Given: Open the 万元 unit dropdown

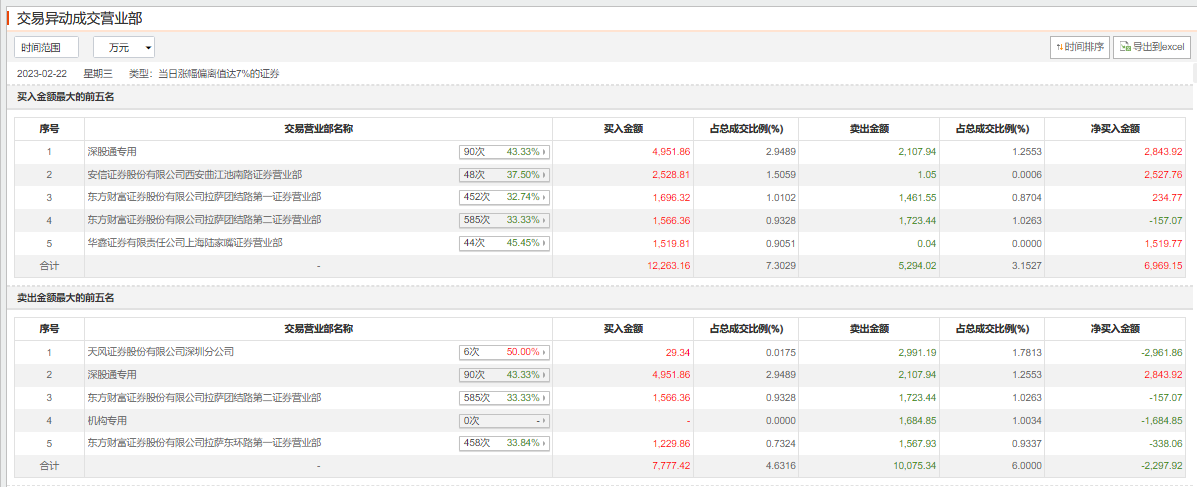Looking at the screenshot, I should point(124,47).
